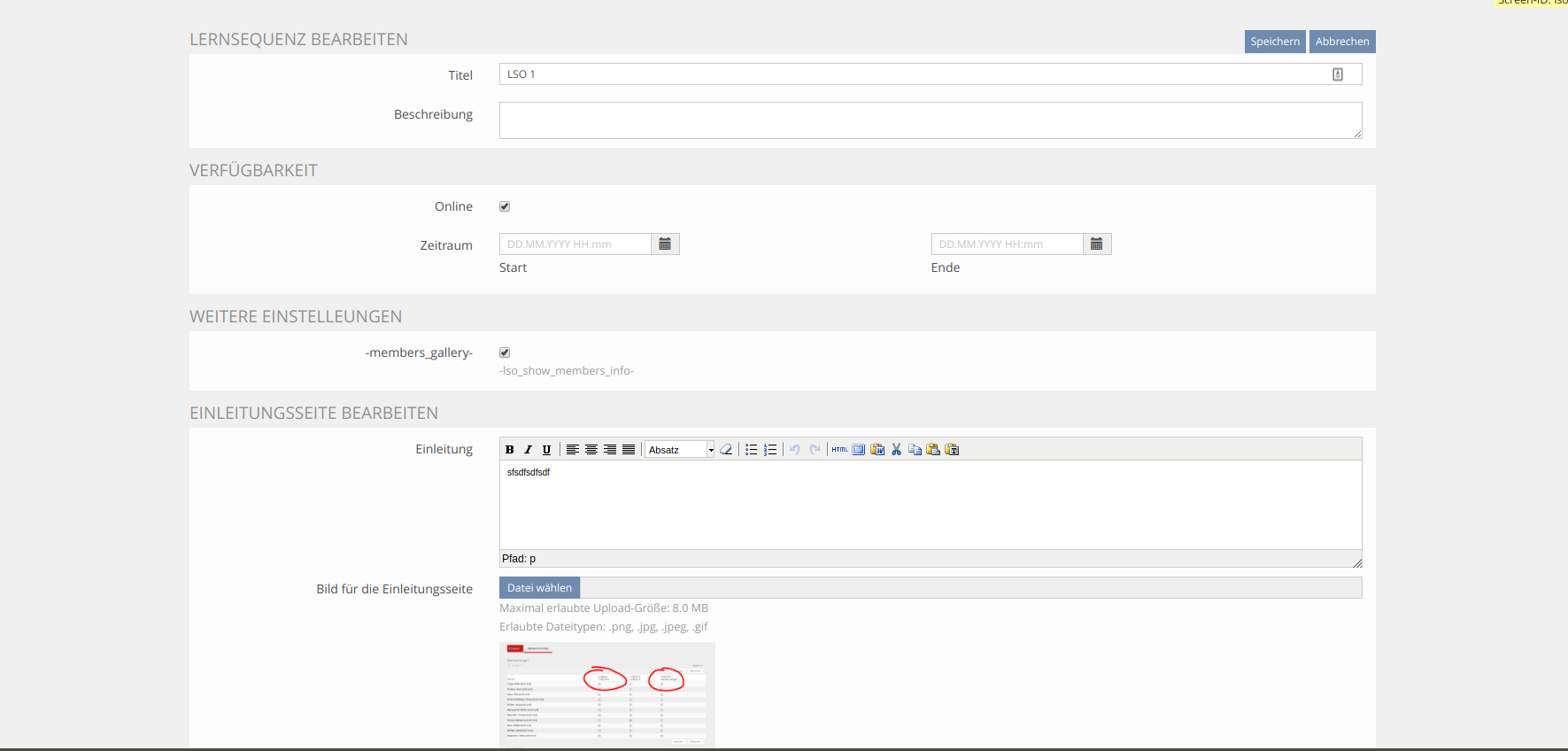Click the "Erlaubte Dateitypen" hint text
This screenshot has height=751, width=1568.
pos(604,627)
